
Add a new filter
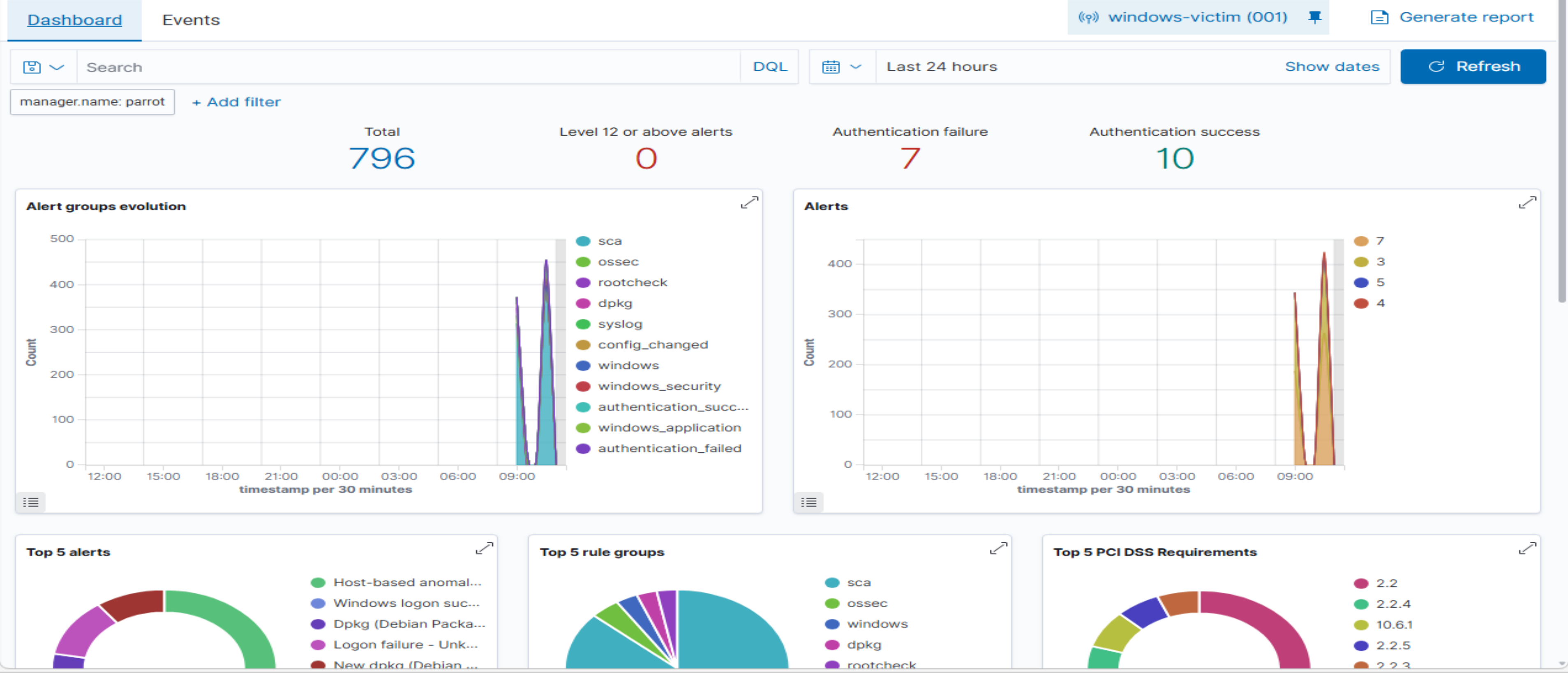236,102
